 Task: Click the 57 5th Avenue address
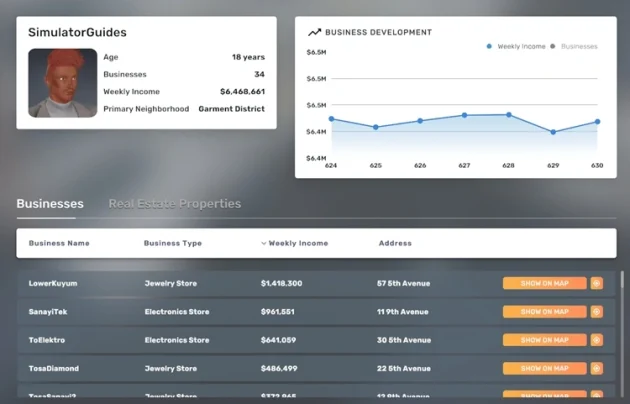tap(403, 284)
